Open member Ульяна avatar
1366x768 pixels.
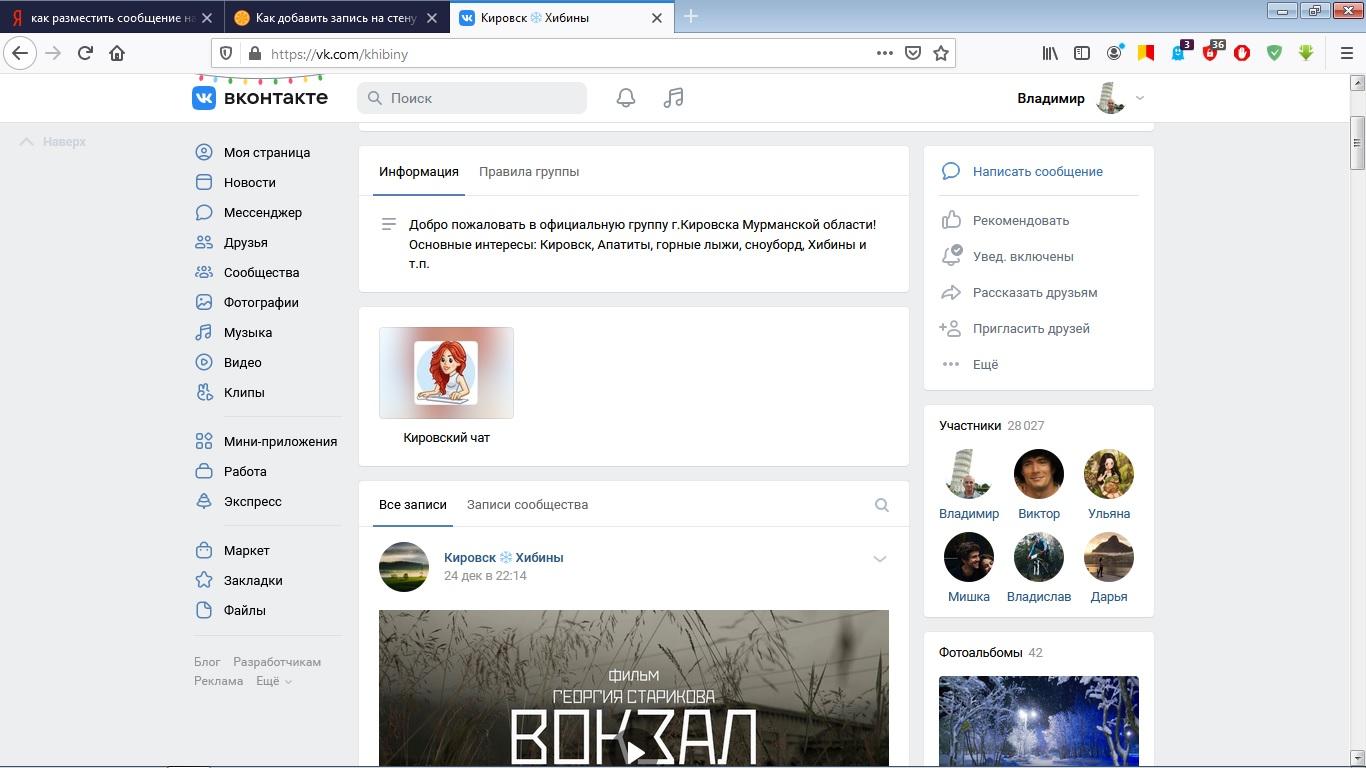pyautogui.click(x=1109, y=474)
